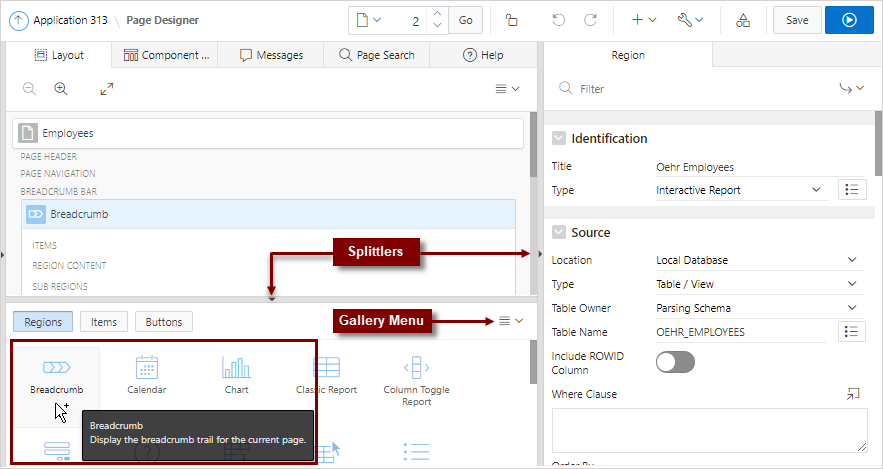Collapse the left pane splitter handle

[3, 254]
